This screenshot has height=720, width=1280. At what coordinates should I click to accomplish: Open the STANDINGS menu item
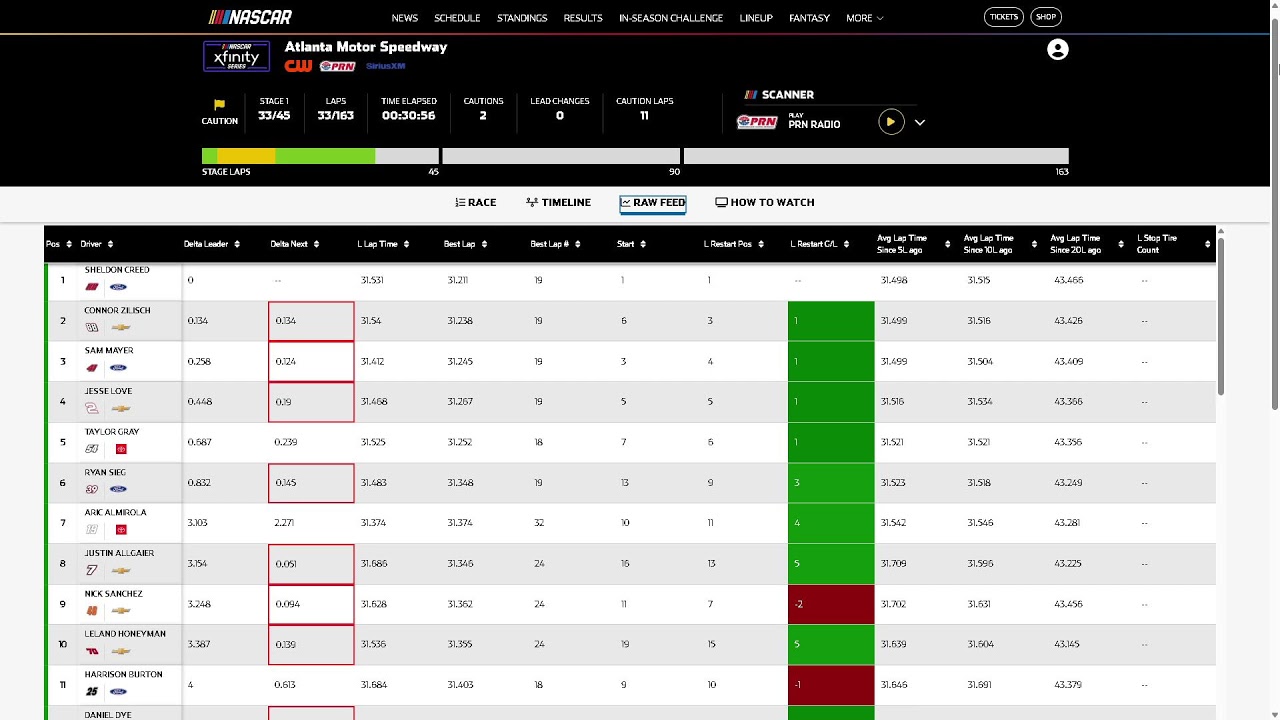(522, 18)
